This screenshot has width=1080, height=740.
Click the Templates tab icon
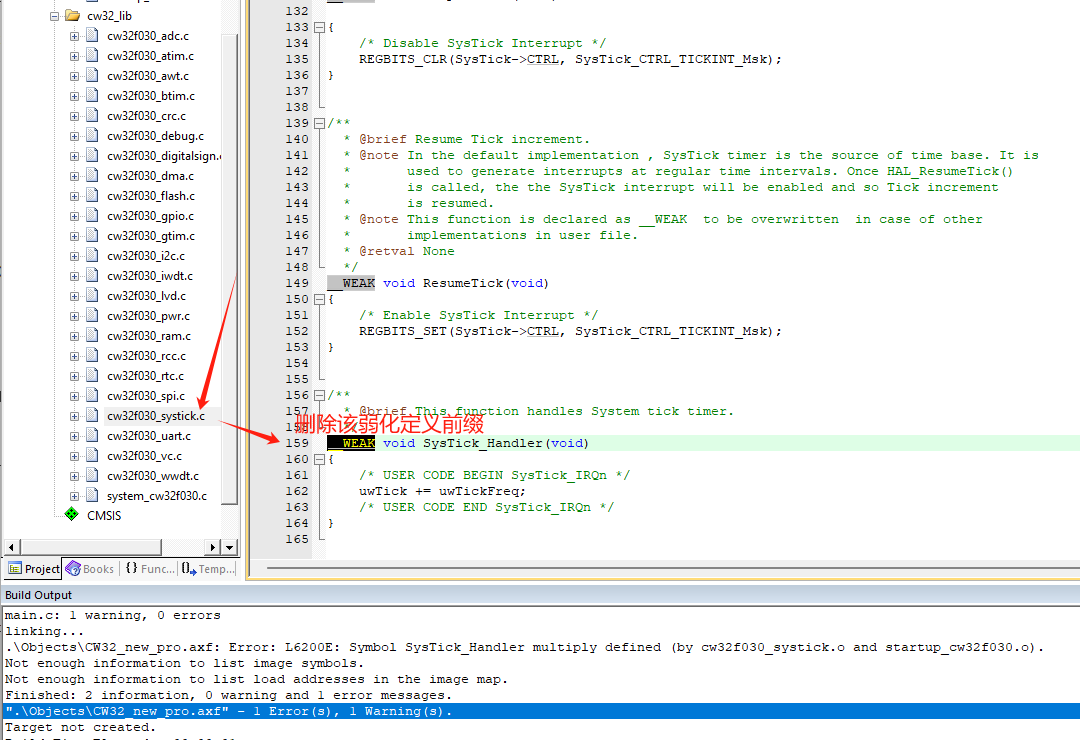click(x=189, y=568)
